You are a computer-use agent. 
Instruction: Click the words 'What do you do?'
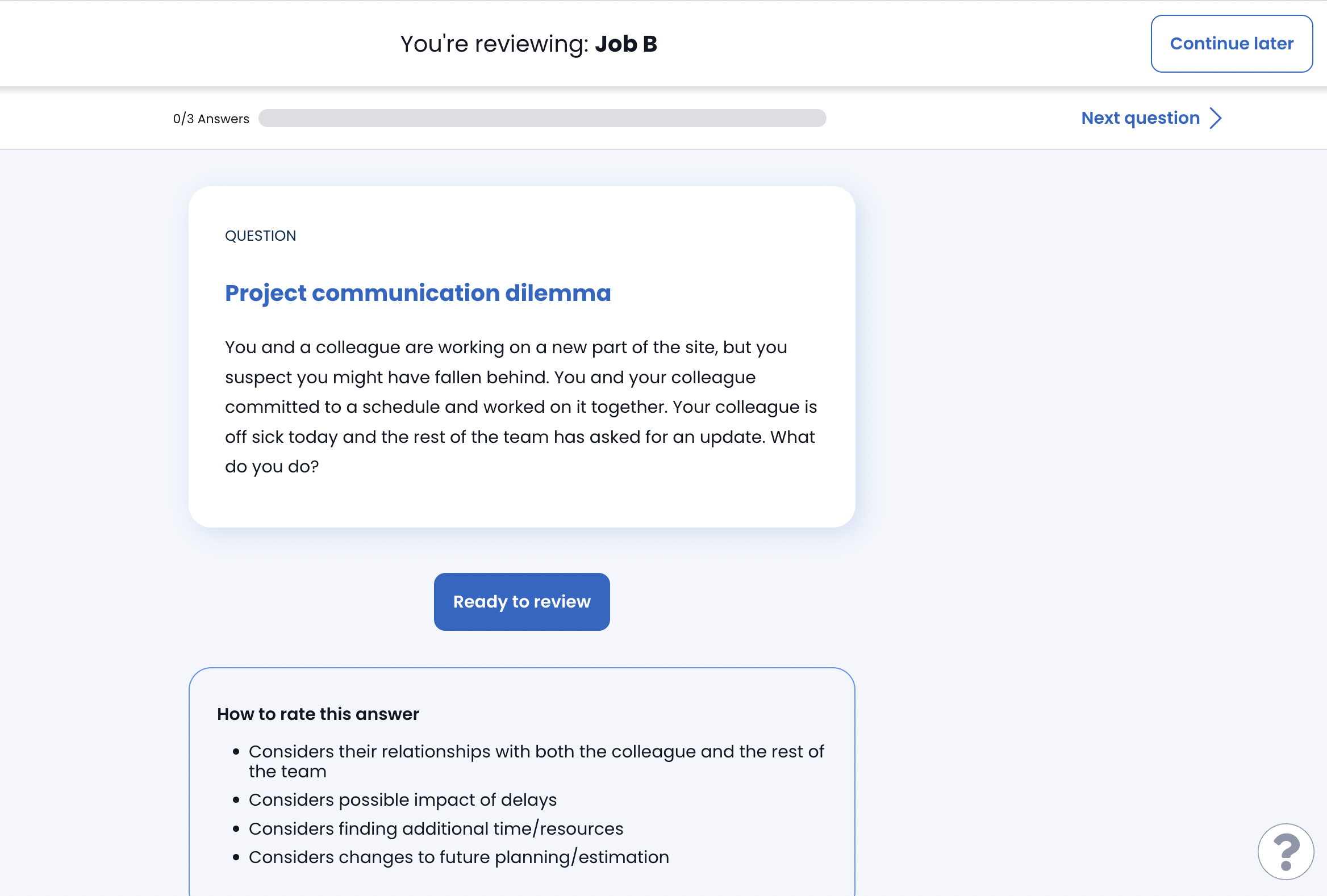tap(272, 467)
